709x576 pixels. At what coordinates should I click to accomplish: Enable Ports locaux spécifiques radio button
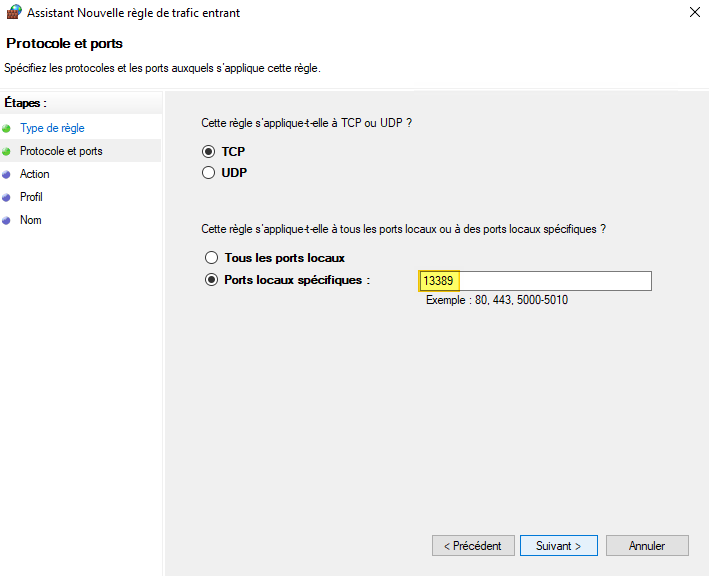(x=211, y=280)
